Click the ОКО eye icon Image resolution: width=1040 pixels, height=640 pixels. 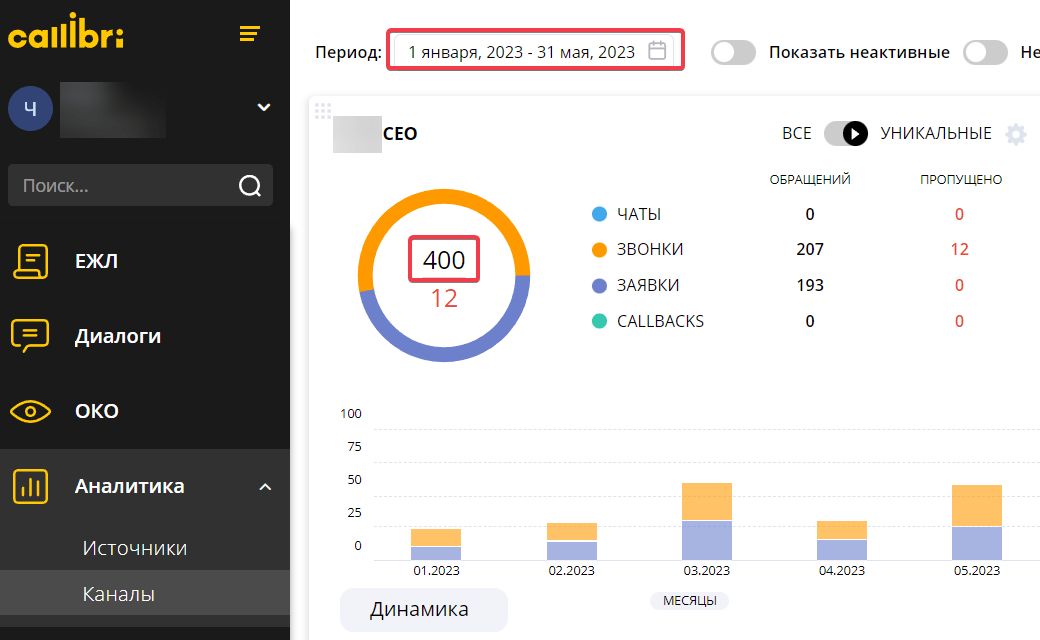[x=30, y=411]
